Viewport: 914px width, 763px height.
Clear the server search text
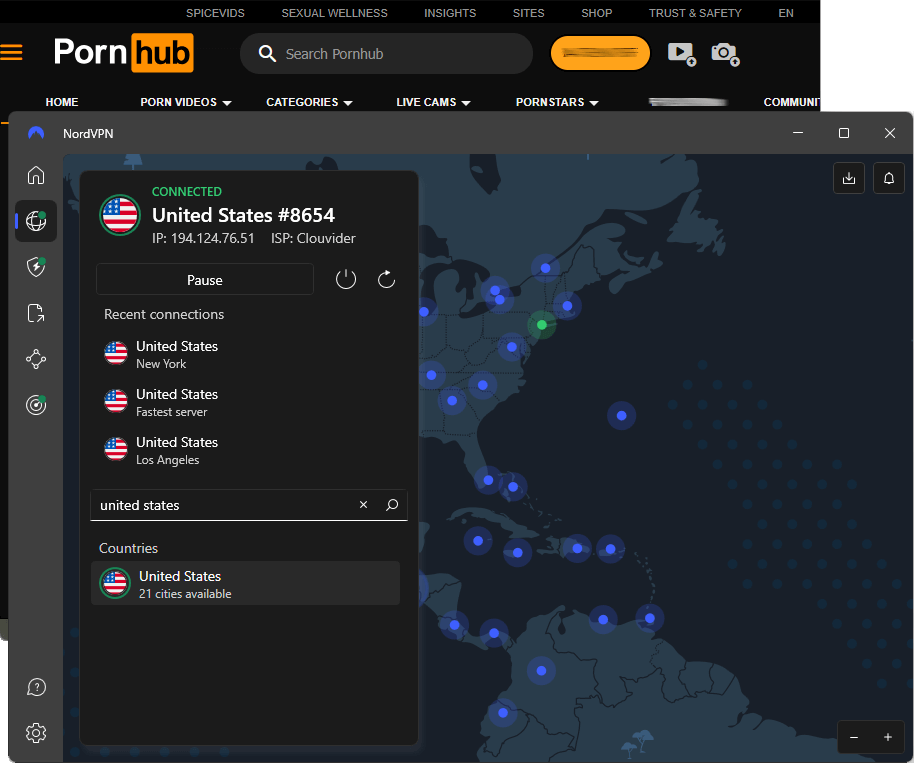(363, 505)
